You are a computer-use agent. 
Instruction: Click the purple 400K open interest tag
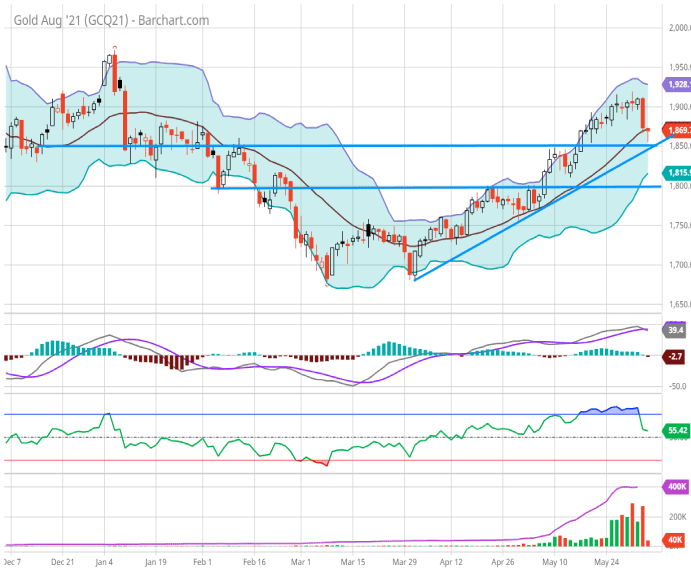click(673, 486)
